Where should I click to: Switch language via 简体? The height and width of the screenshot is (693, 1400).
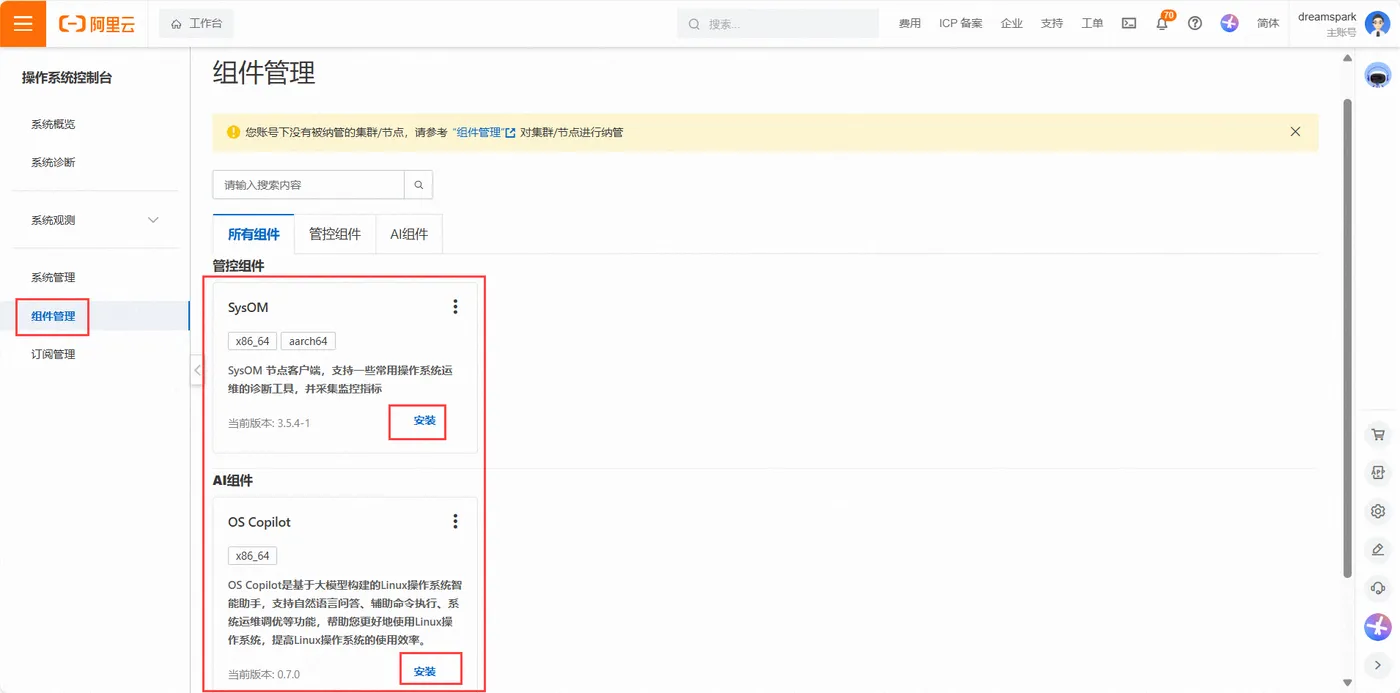tap(1268, 23)
